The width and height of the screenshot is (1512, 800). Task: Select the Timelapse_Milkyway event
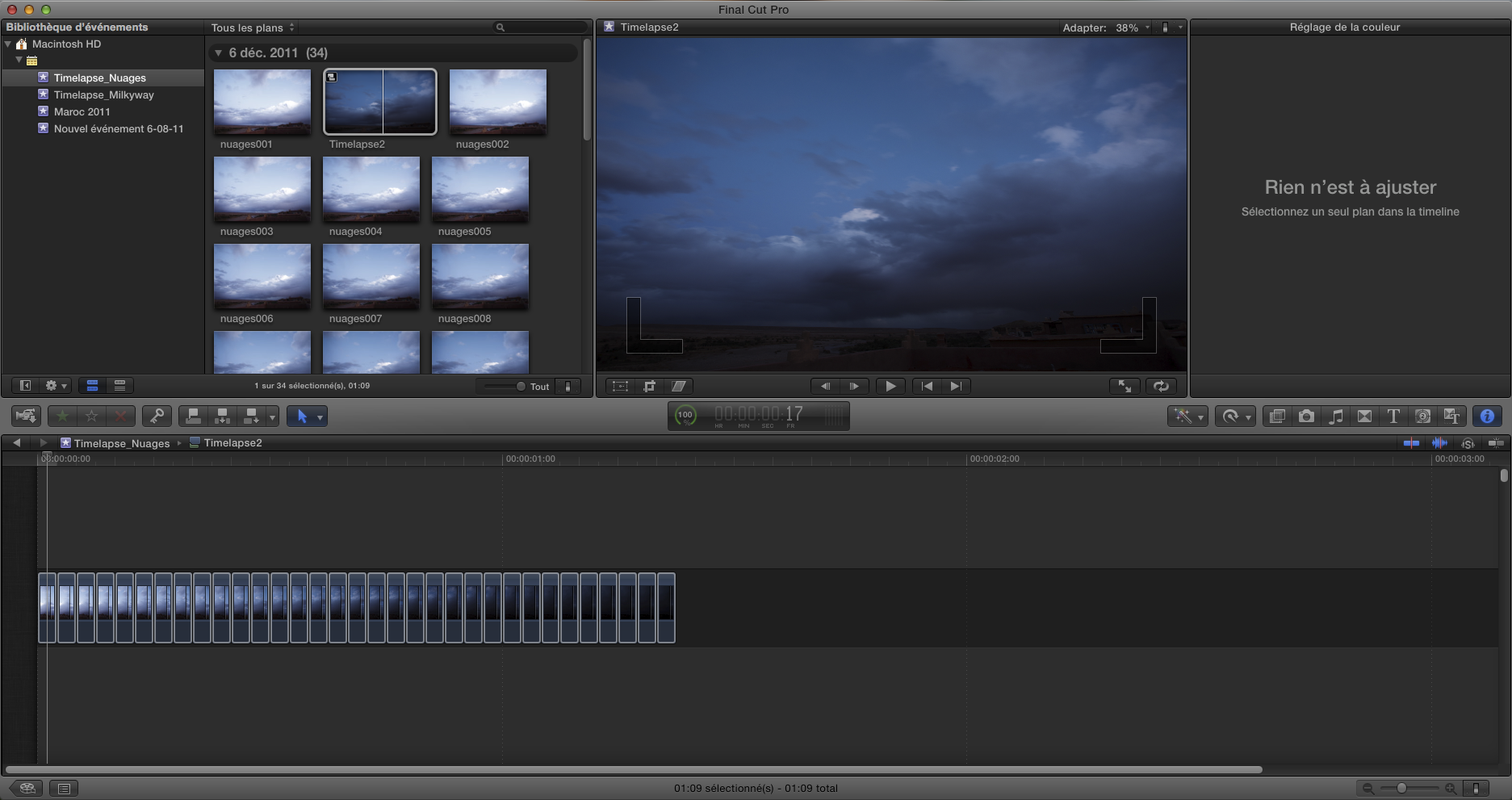(x=103, y=95)
